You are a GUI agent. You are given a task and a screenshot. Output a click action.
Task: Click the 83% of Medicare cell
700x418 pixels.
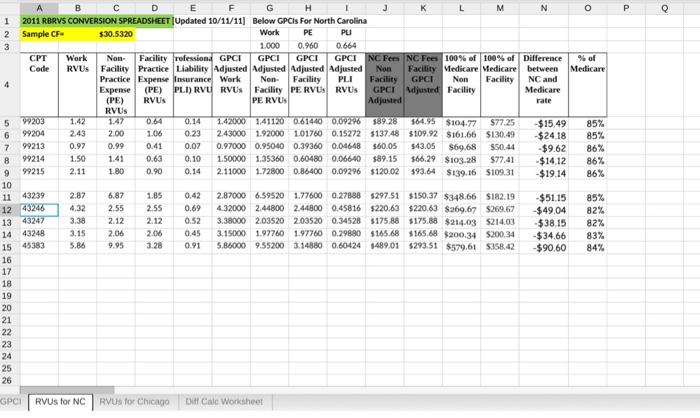click(588, 235)
